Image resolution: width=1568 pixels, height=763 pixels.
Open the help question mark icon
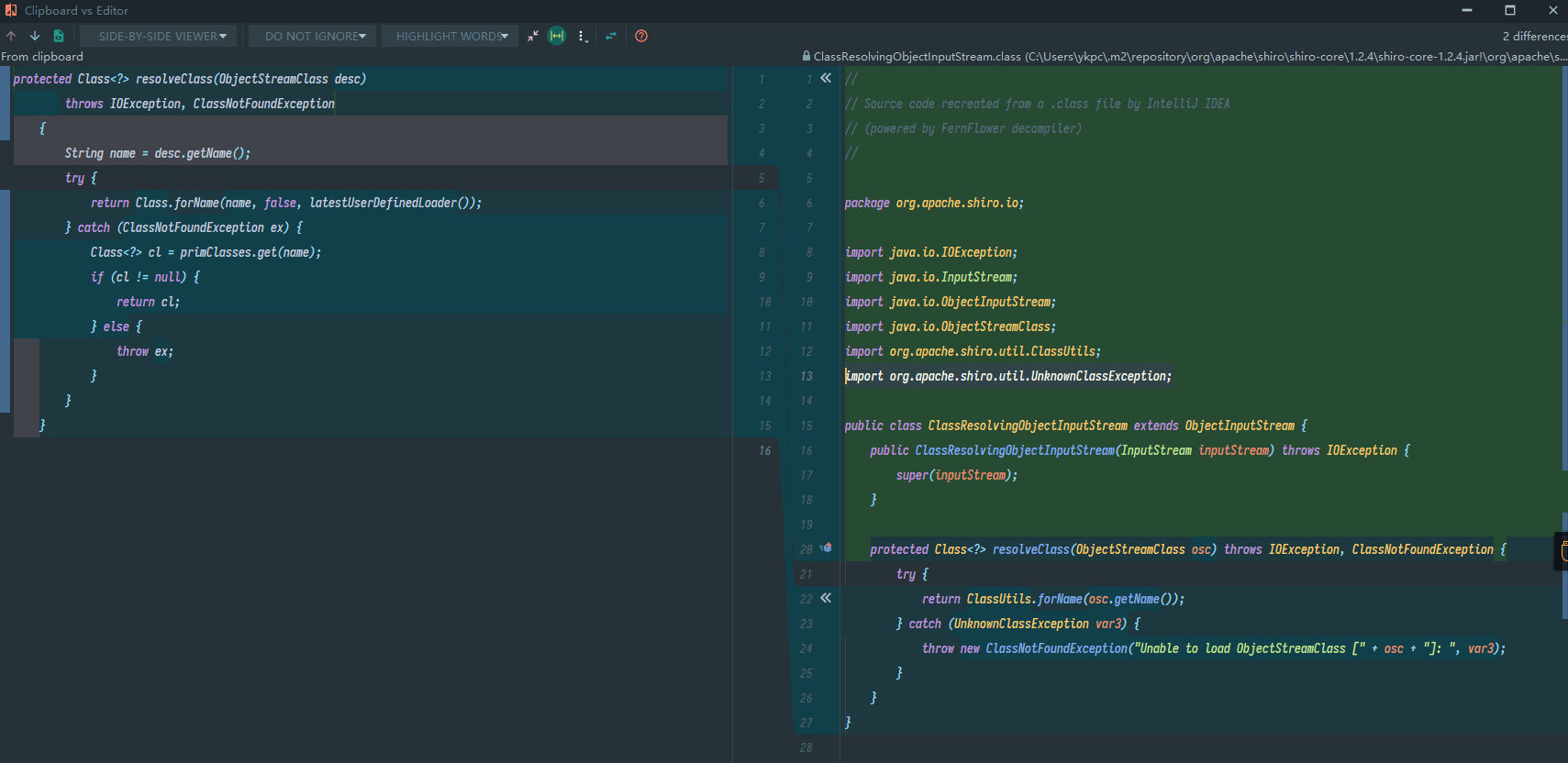[x=641, y=36]
